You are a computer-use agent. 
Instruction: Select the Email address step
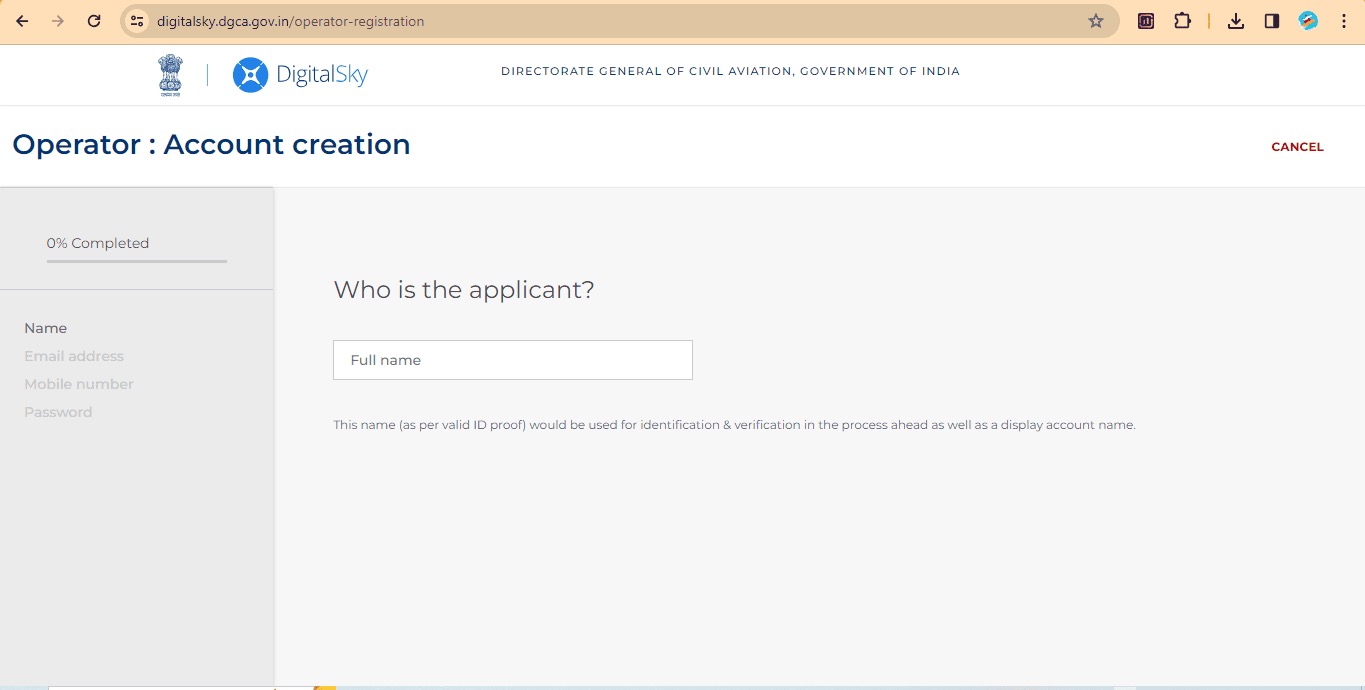(74, 356)
